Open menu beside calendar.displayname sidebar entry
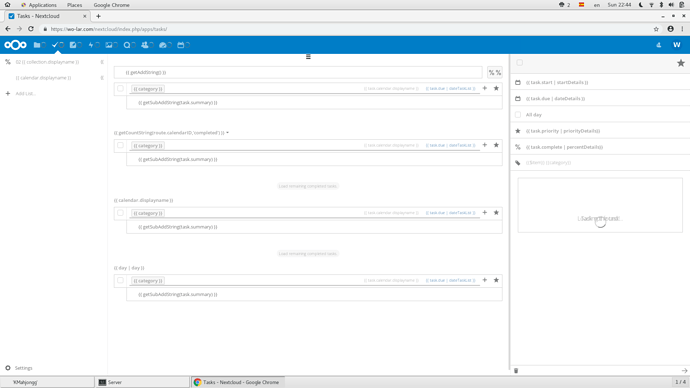 point(102,78)
